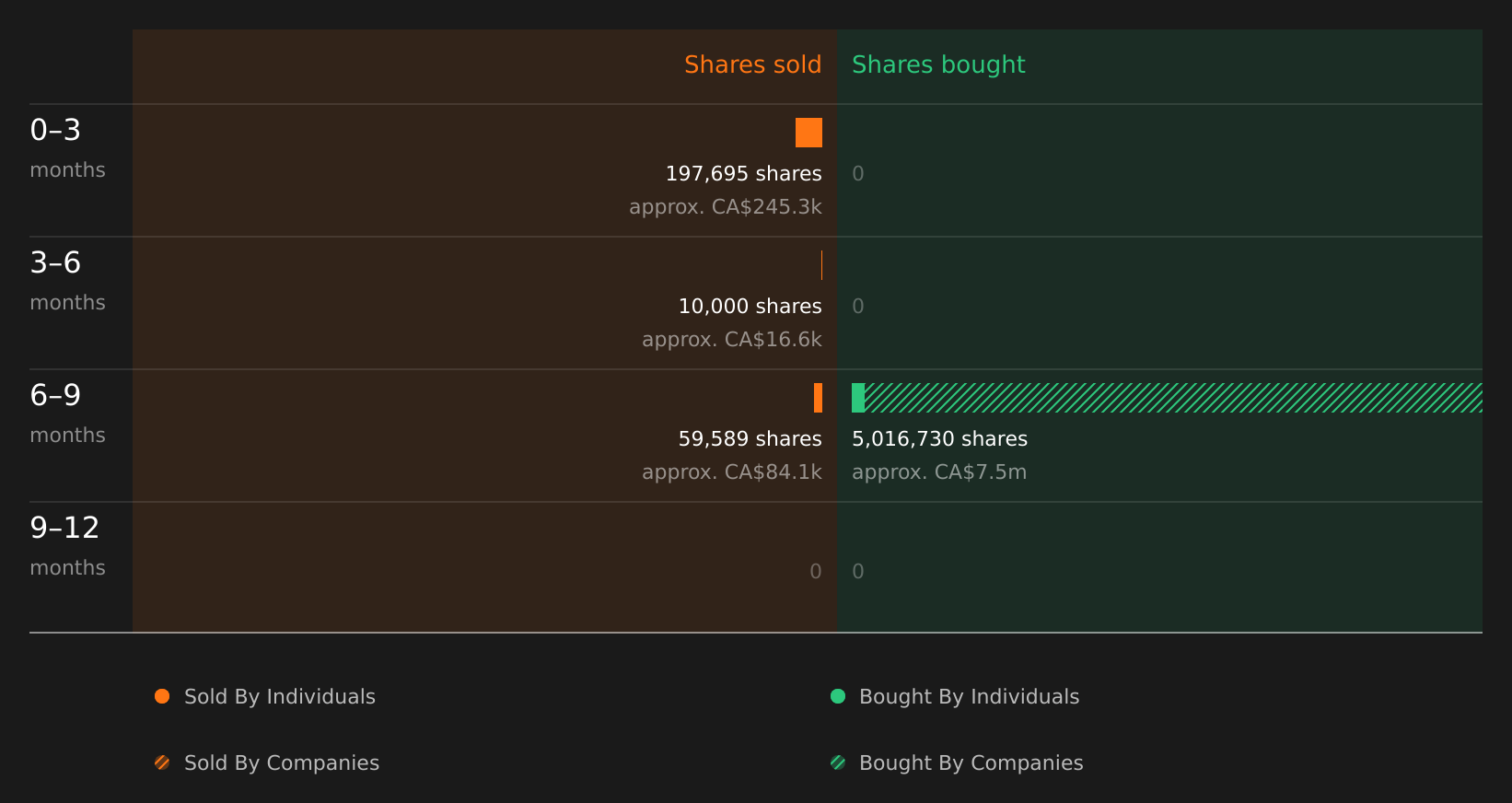The height and width of the screenshot is (803, 1512).
Task: Click the Bought By Companies striped legend dot
Action: (838, 762)
